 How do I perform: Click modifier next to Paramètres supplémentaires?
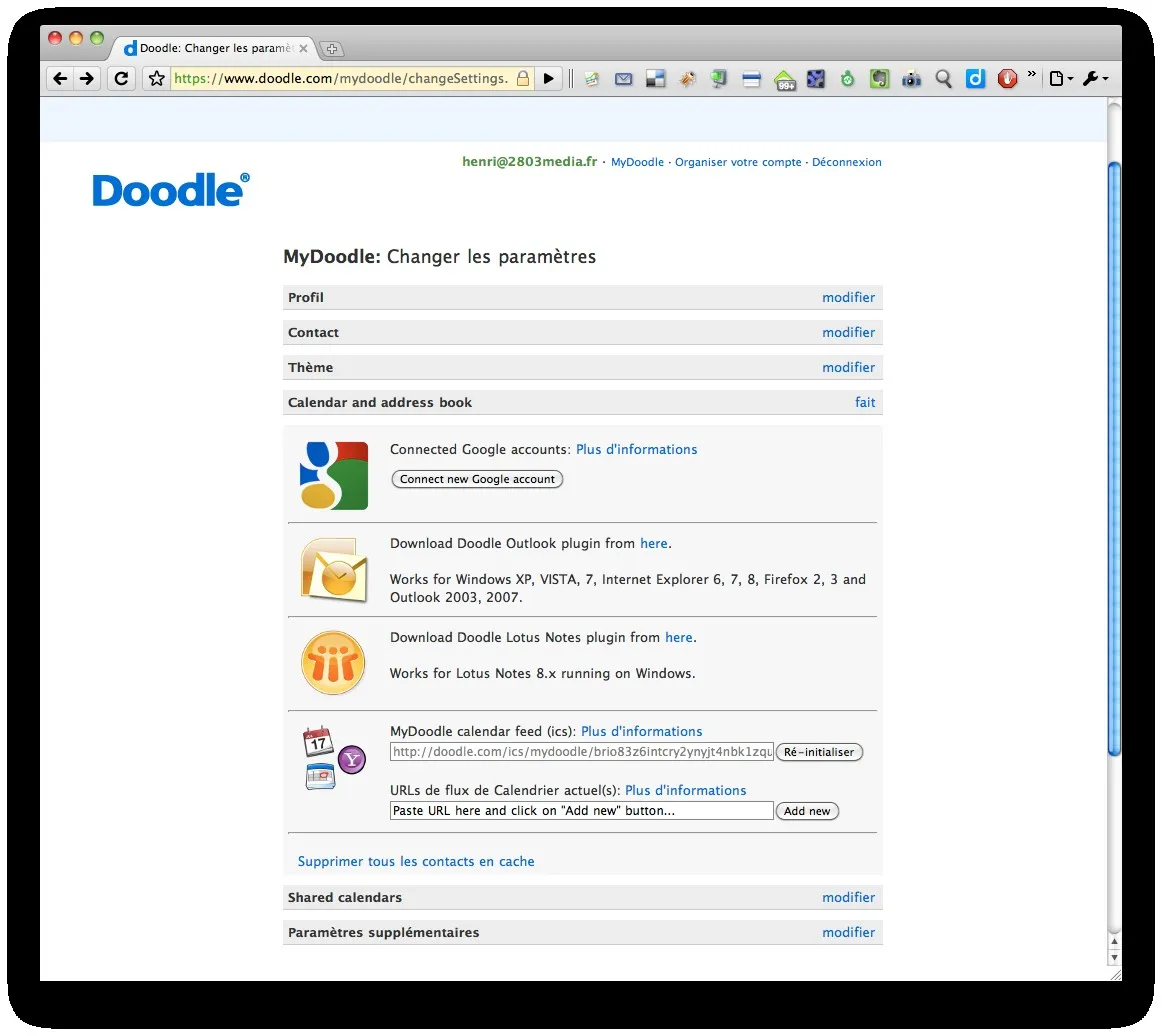coord(849,932)
